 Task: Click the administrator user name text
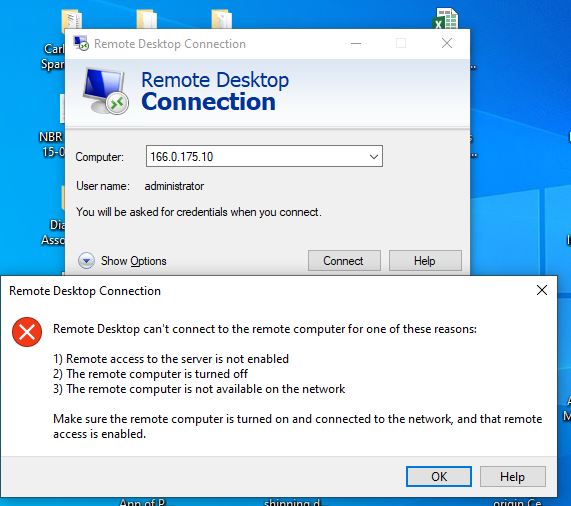coord(174,186)
